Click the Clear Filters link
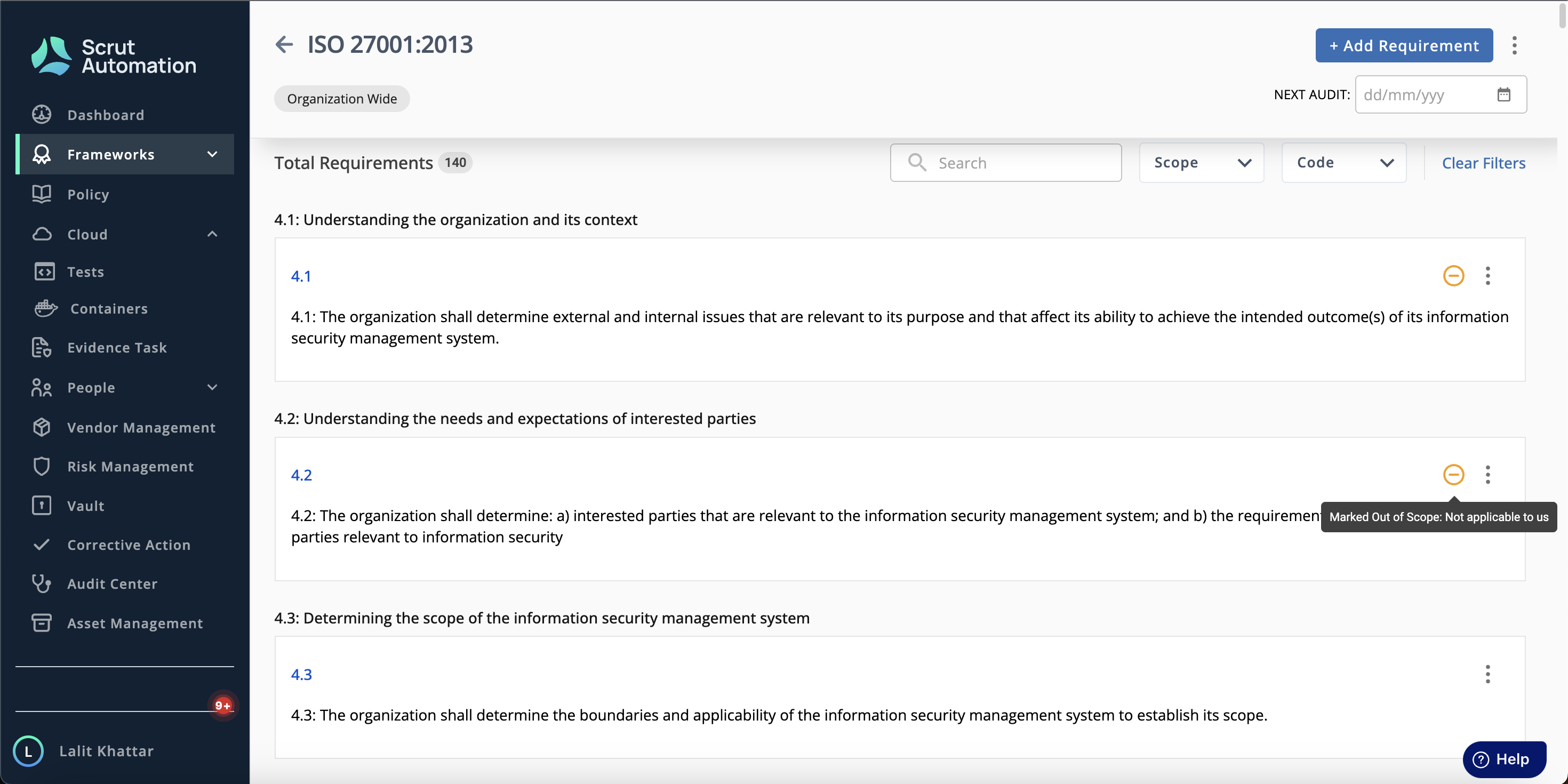 1483,163
